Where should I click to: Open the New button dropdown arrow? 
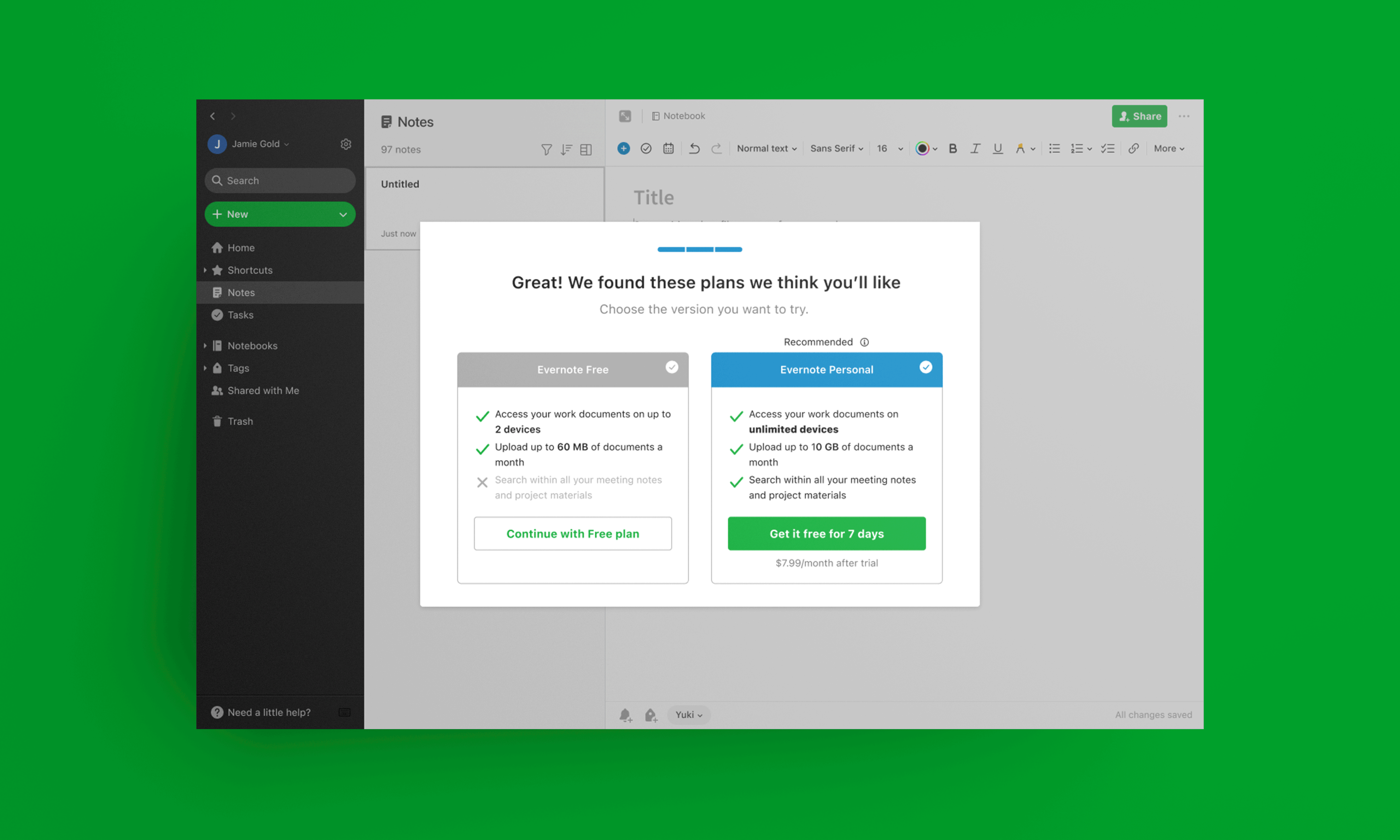tap(343, 214)
